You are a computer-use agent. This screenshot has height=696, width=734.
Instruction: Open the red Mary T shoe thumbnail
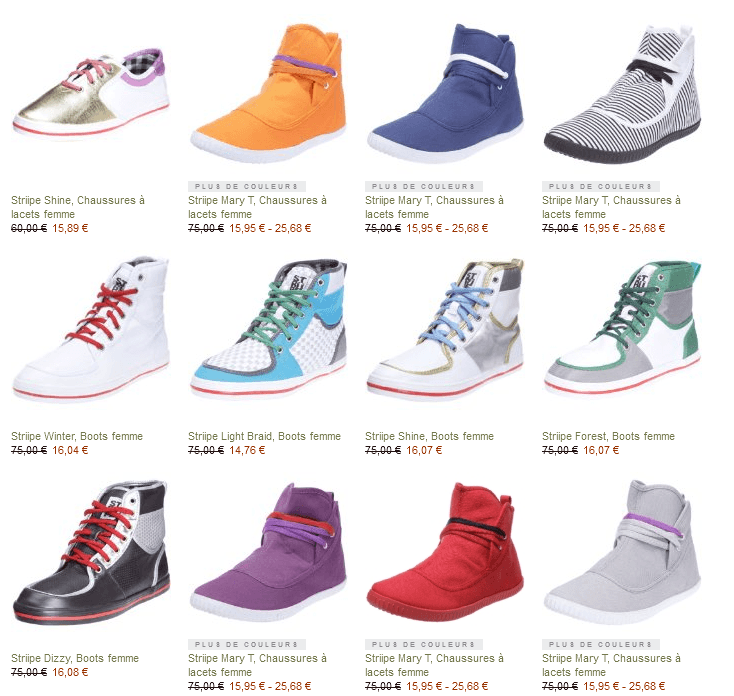point(445,552)
